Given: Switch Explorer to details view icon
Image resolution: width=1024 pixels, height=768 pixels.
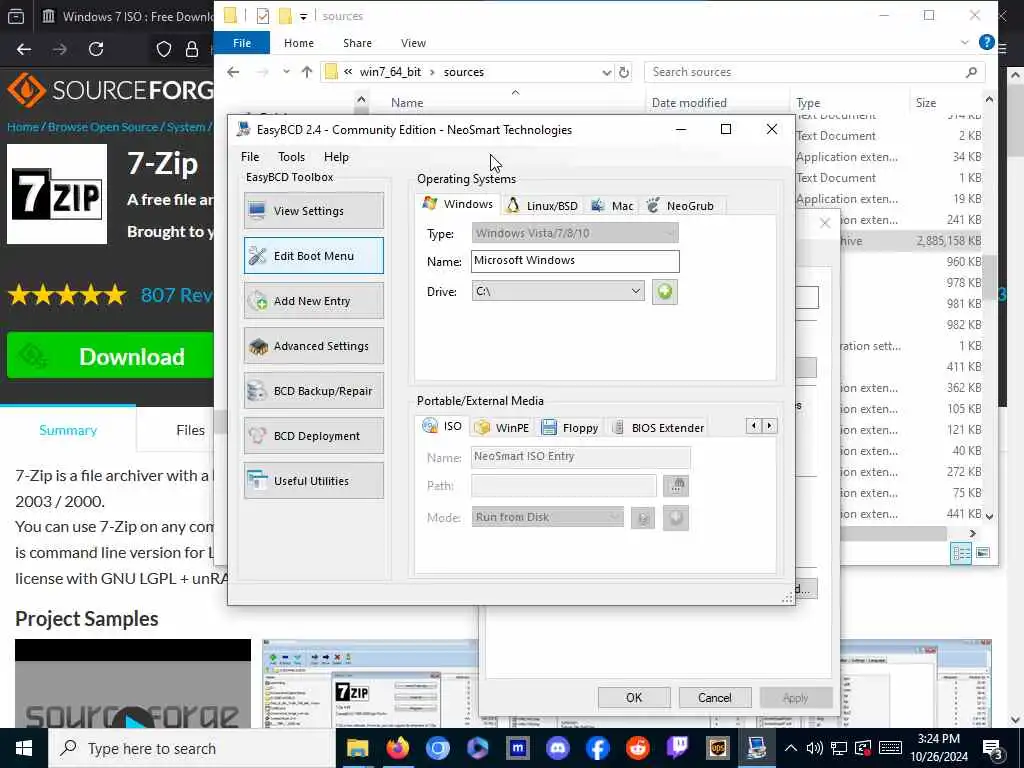Looking at the screenshot, I should (x=961, y=553).
